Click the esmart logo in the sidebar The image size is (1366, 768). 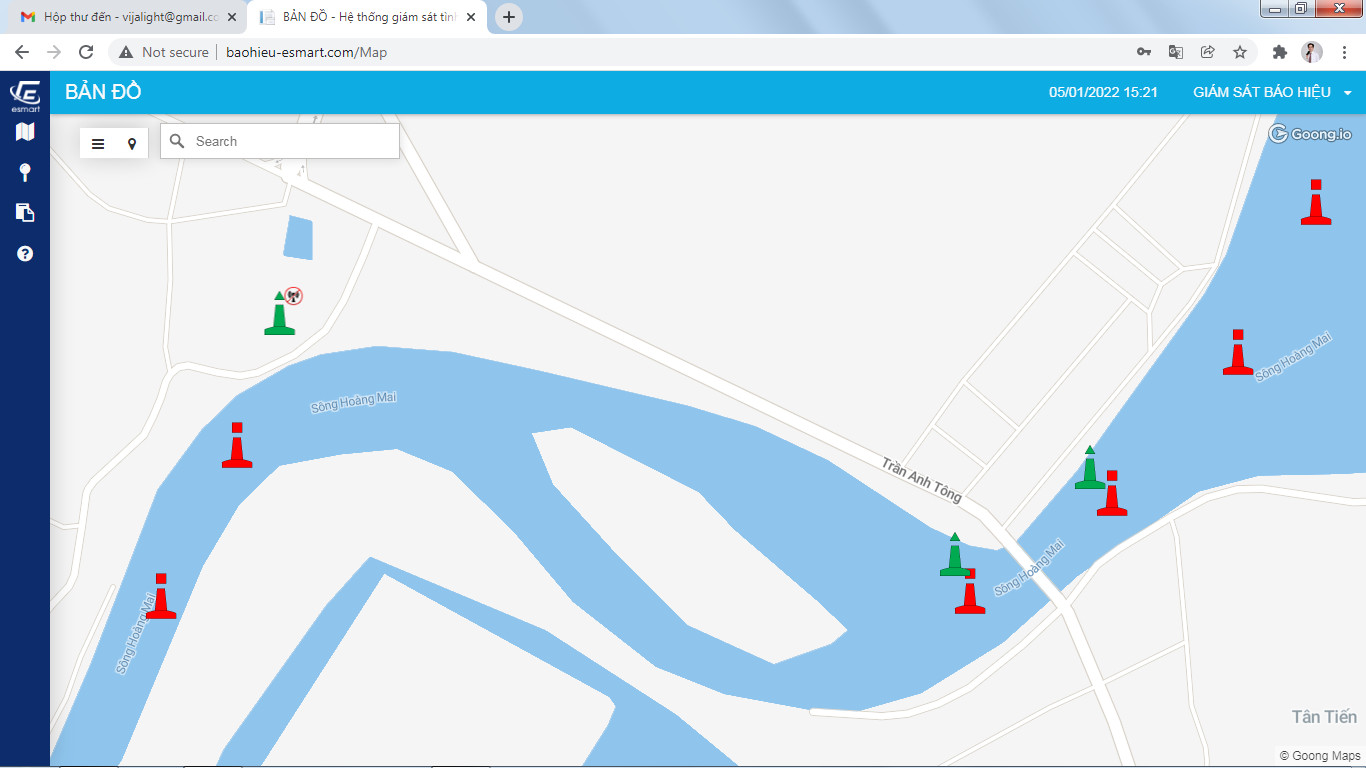click(x=25, y=95)
